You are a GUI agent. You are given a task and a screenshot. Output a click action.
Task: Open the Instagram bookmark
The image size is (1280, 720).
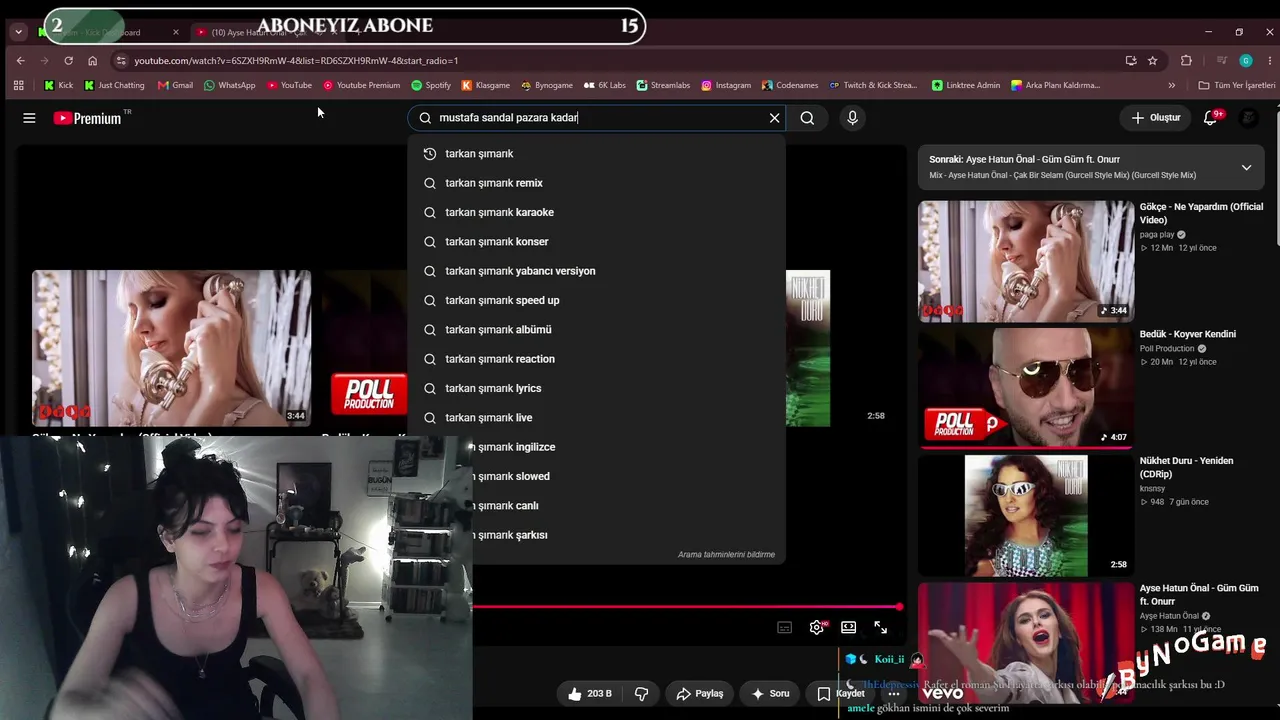coord(726,85)
